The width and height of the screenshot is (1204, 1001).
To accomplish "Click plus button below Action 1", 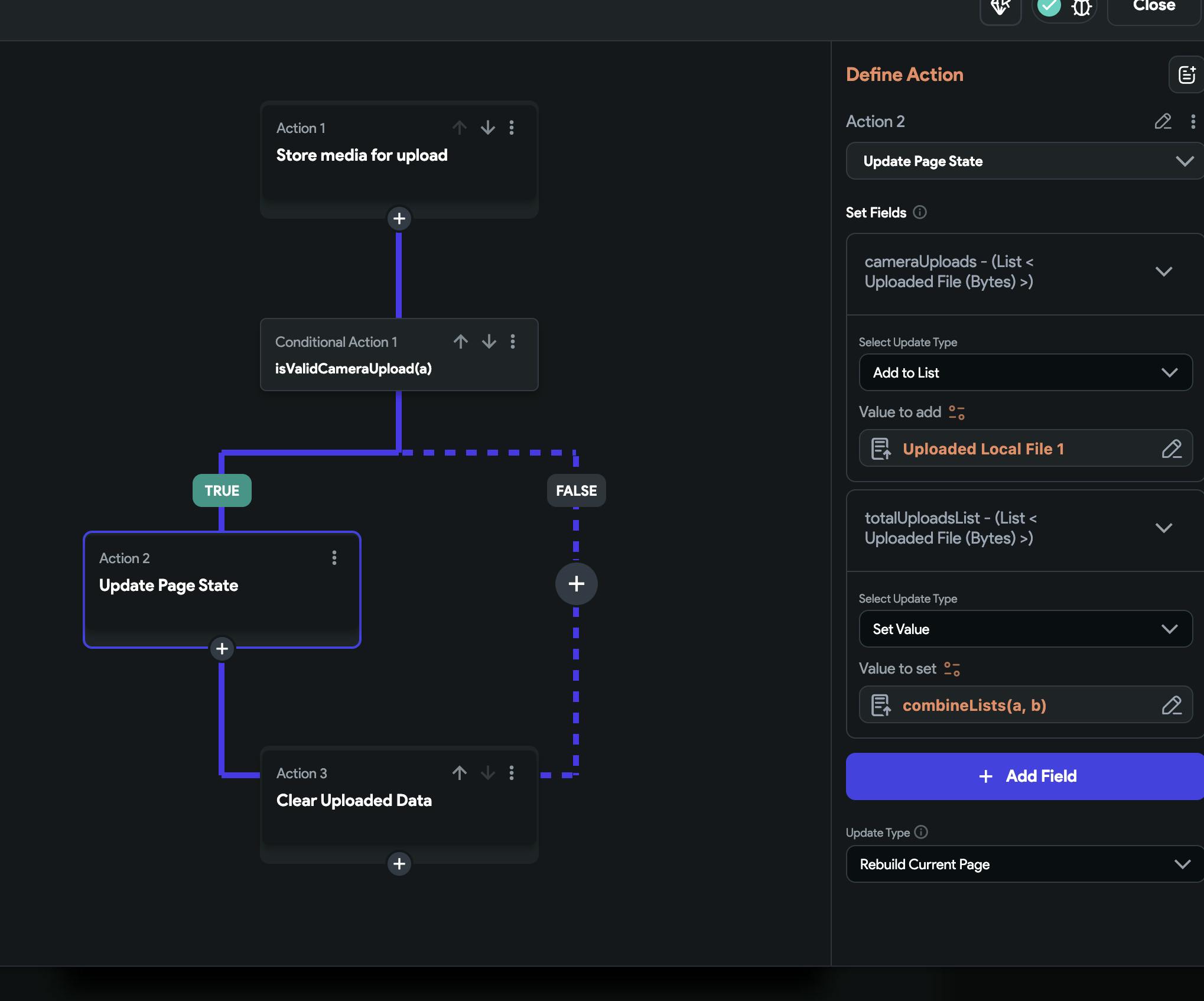I will pos(399,219).
